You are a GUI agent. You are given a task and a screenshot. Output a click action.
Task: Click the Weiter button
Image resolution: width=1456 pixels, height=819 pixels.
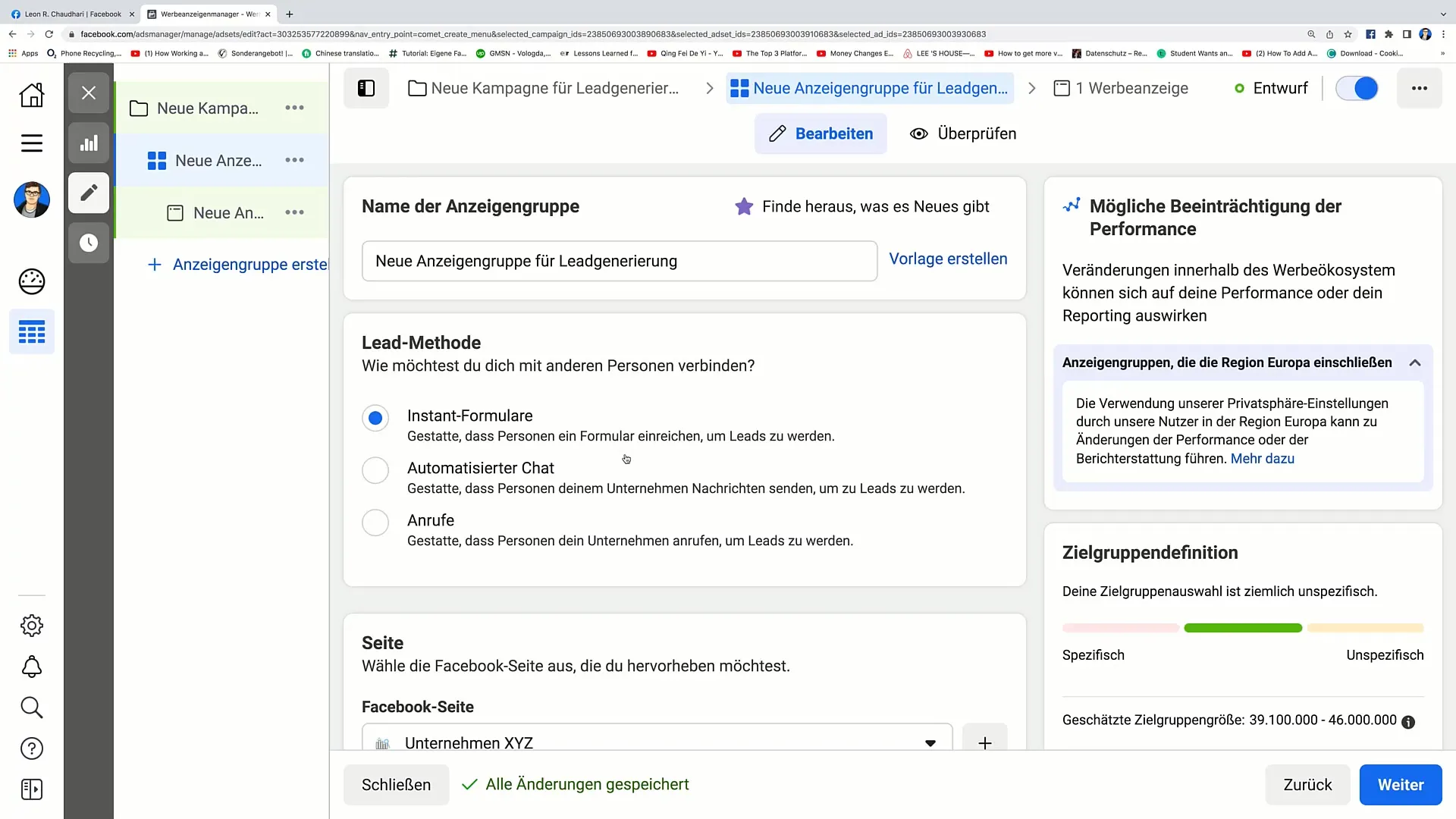[x=1400, y=784]
